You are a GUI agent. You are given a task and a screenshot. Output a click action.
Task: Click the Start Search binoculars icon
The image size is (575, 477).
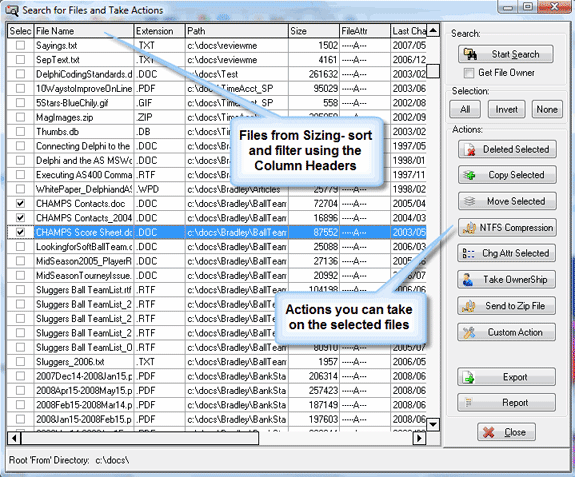[x=470, y=54]
